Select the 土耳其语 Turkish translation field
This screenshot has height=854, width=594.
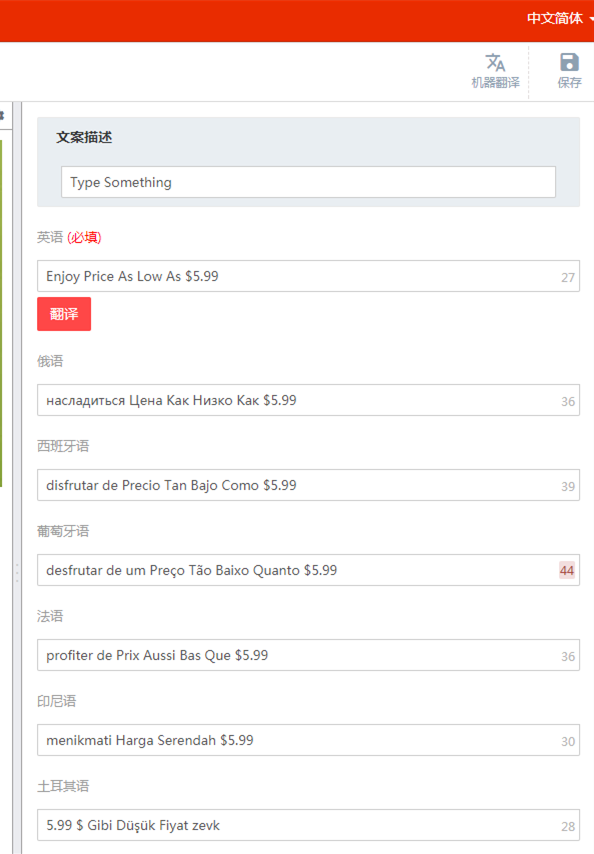pos(308,825)
